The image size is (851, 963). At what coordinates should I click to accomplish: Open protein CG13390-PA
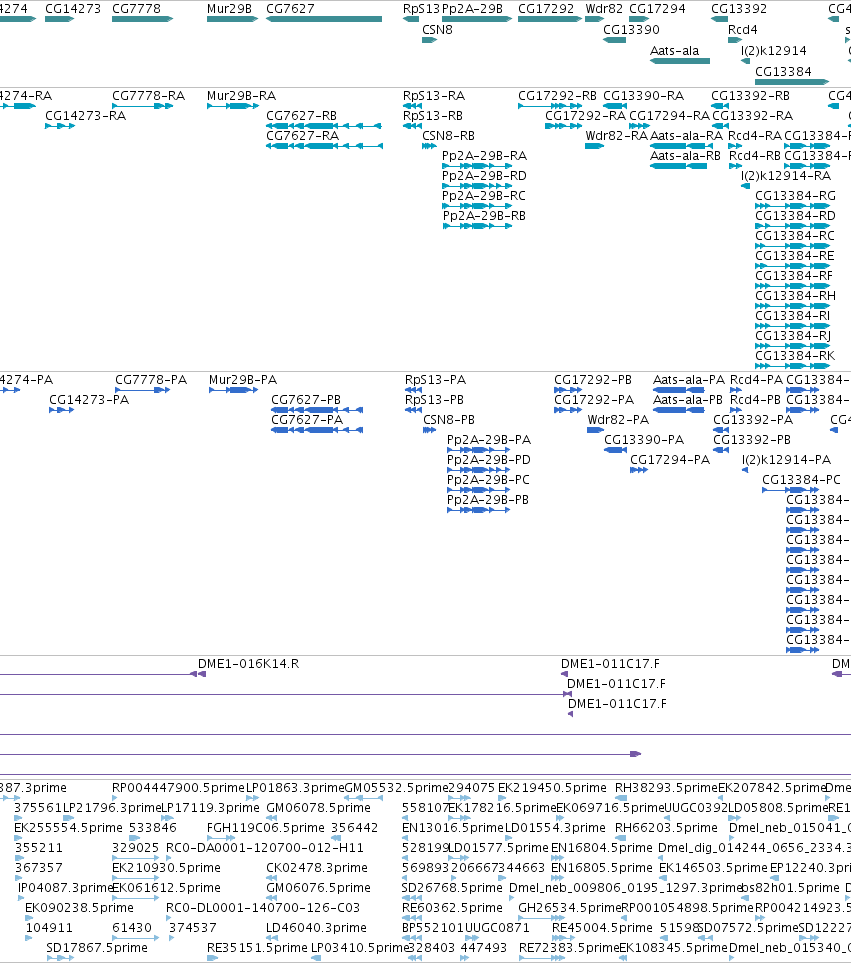pyautogui.click(x=644, y=440)
